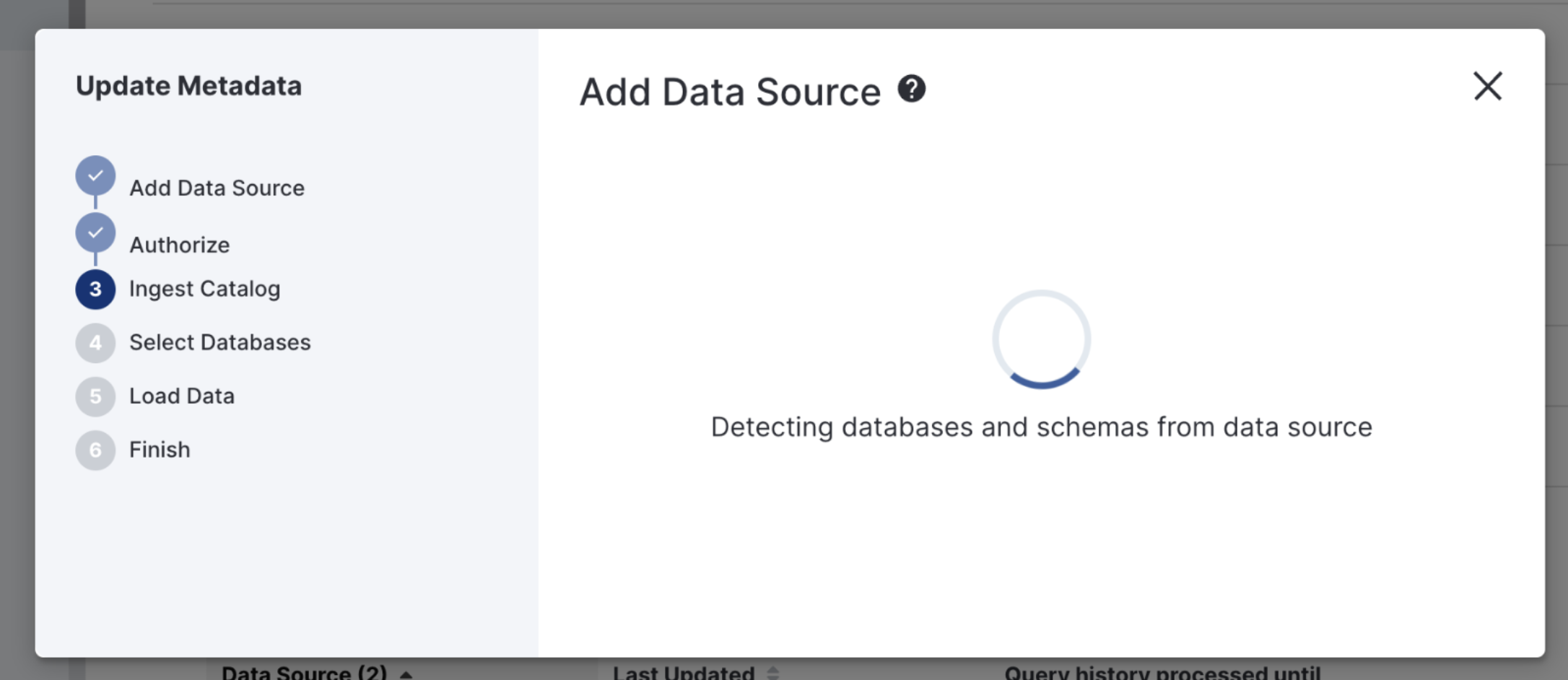Click the Query history processed until header

(1162, 671)
